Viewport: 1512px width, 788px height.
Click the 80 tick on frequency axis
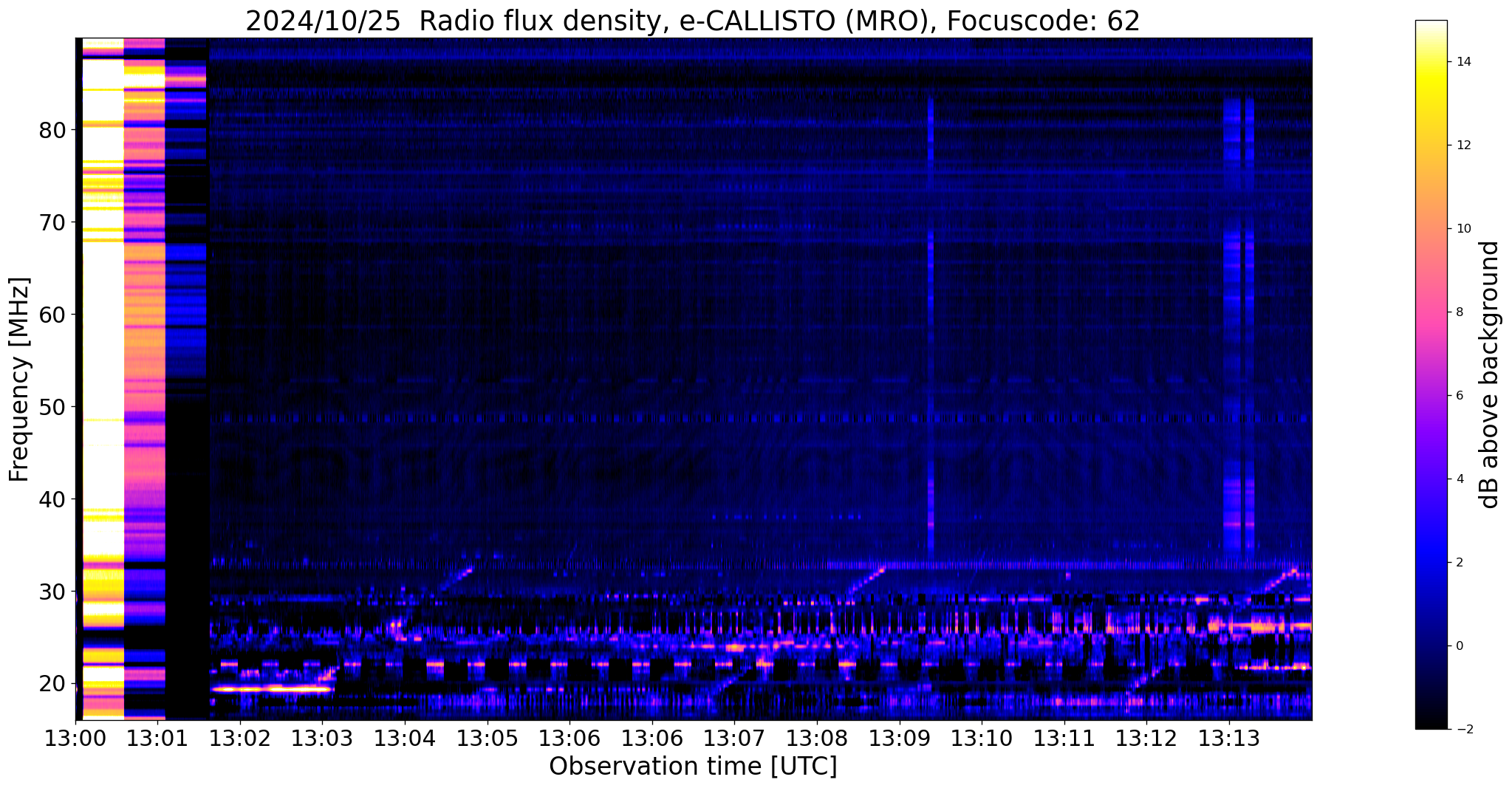(x=52, y=131)
